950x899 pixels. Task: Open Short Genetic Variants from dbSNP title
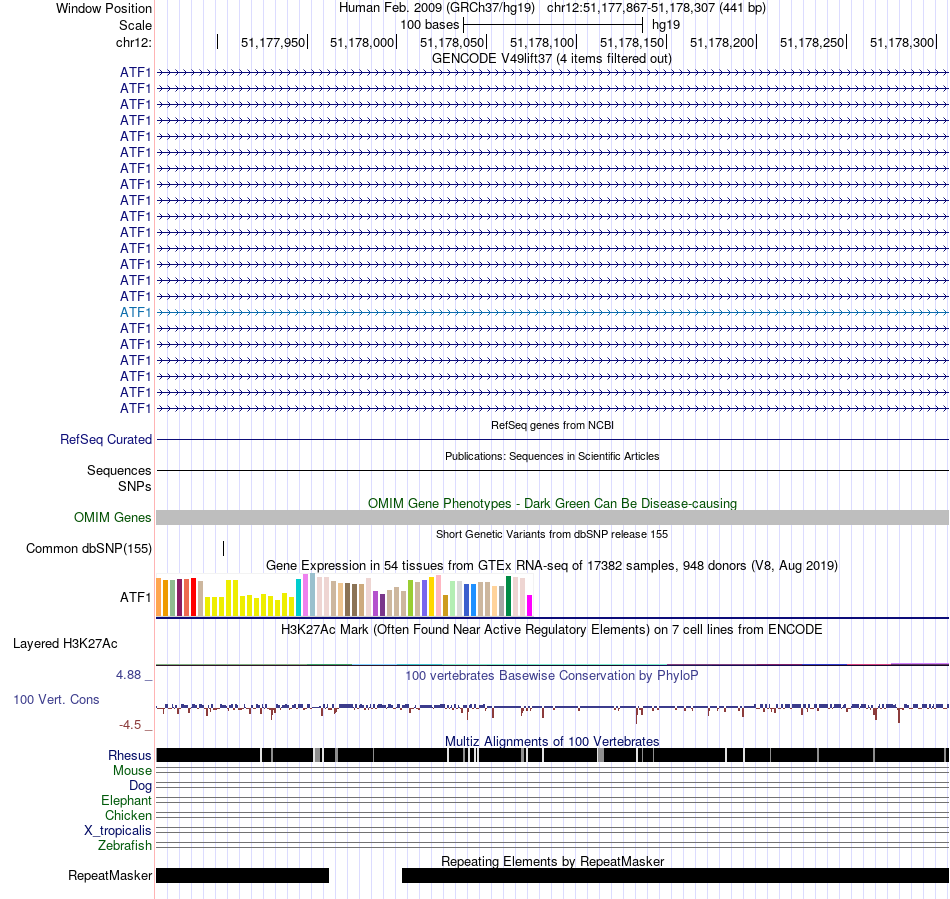(552, 534)
